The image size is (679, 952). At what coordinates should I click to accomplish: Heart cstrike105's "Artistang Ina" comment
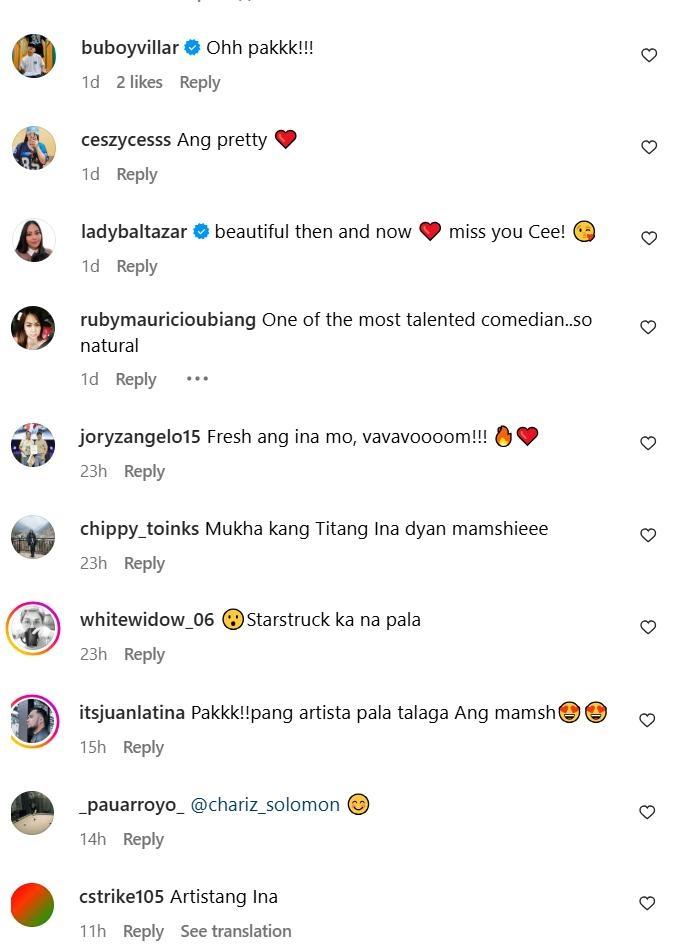pyautogui.click(x=647, y=903)
